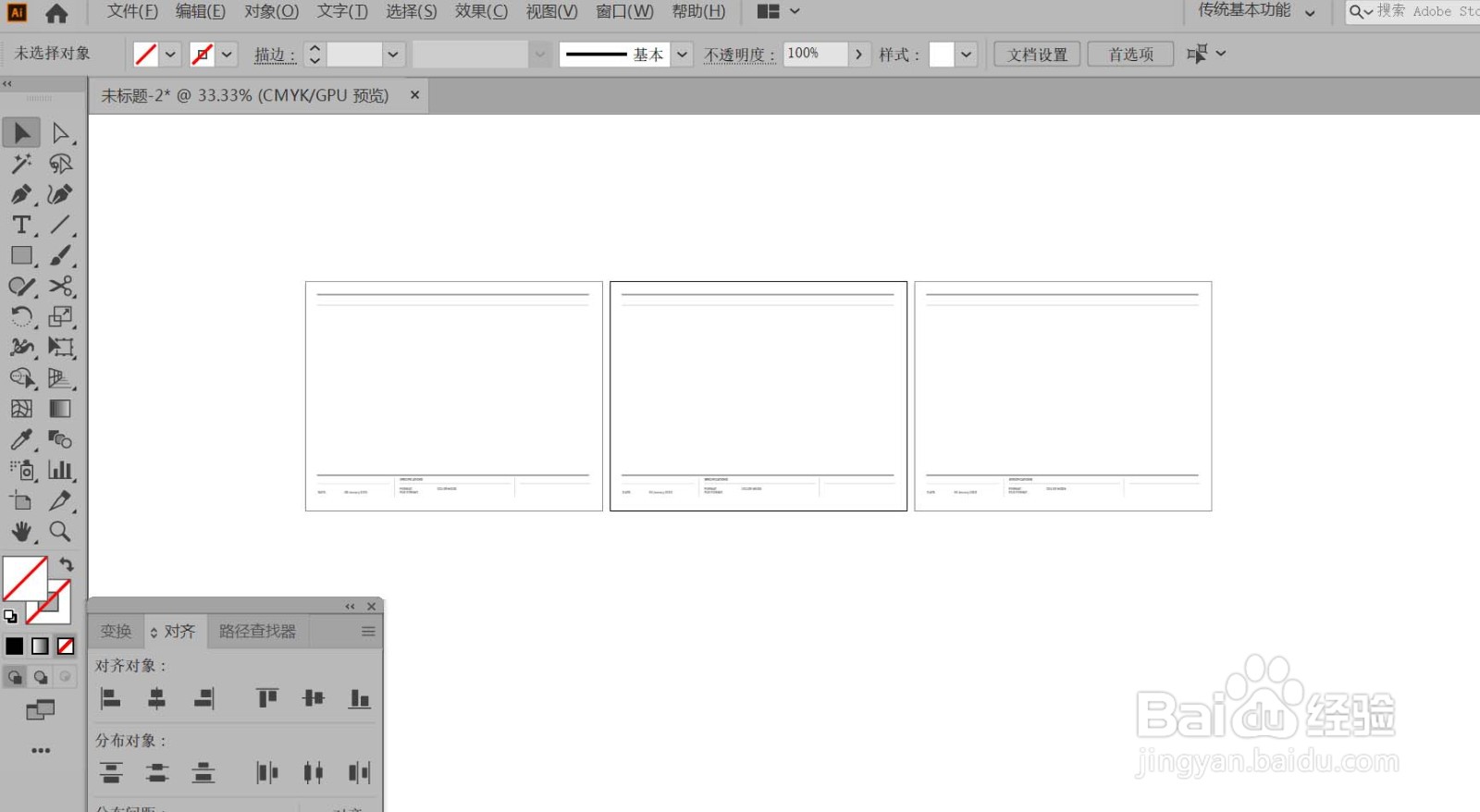This screenshot has width=1480, height=812.
Task: Set paint mode to None
Action: pos(66,646)
